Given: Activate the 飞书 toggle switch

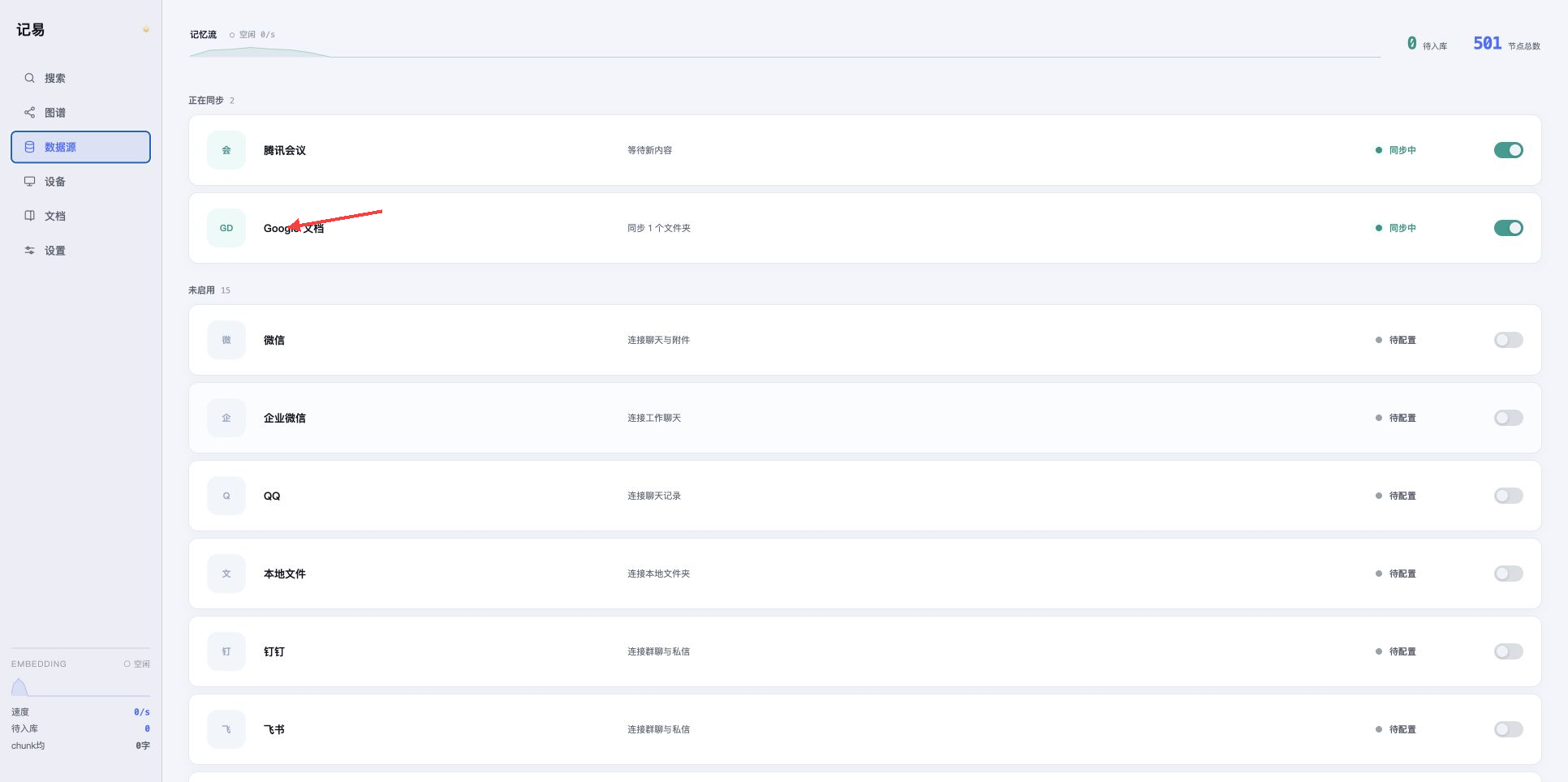Looking at the screenshot, I should [x=1508, y=729].
